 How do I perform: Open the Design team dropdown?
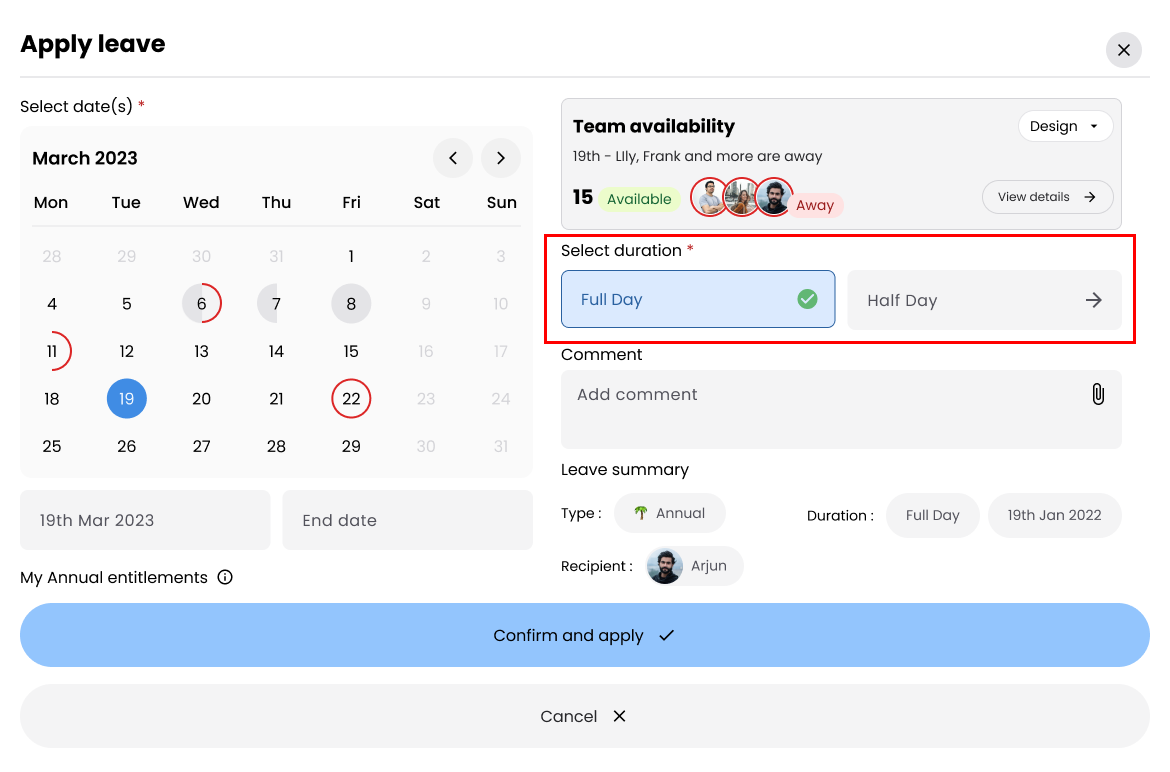(1065, 126)
